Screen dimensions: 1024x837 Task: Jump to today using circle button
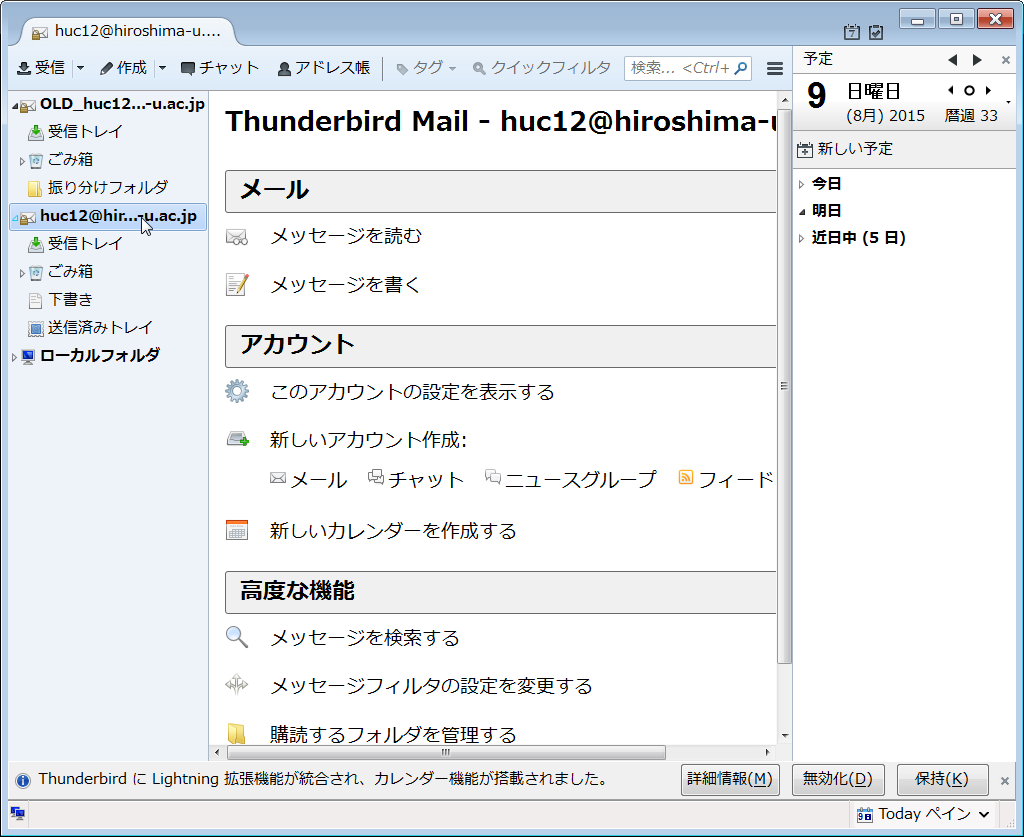click(x=969, y=91)
